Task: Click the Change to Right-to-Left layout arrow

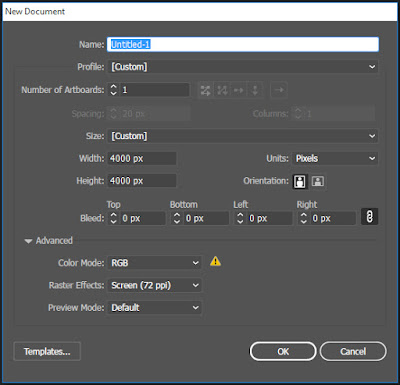Action: click(x=279, y=90)
